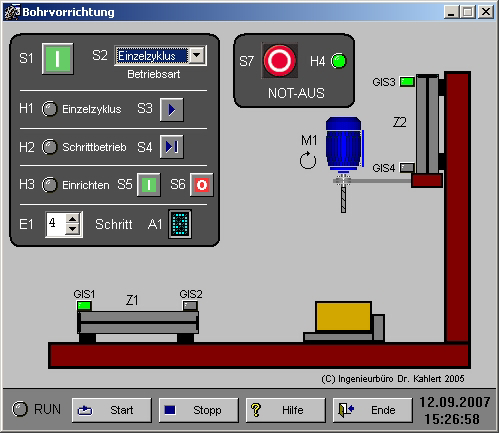Click the A1 step display indicator

[x=180, y=224]
